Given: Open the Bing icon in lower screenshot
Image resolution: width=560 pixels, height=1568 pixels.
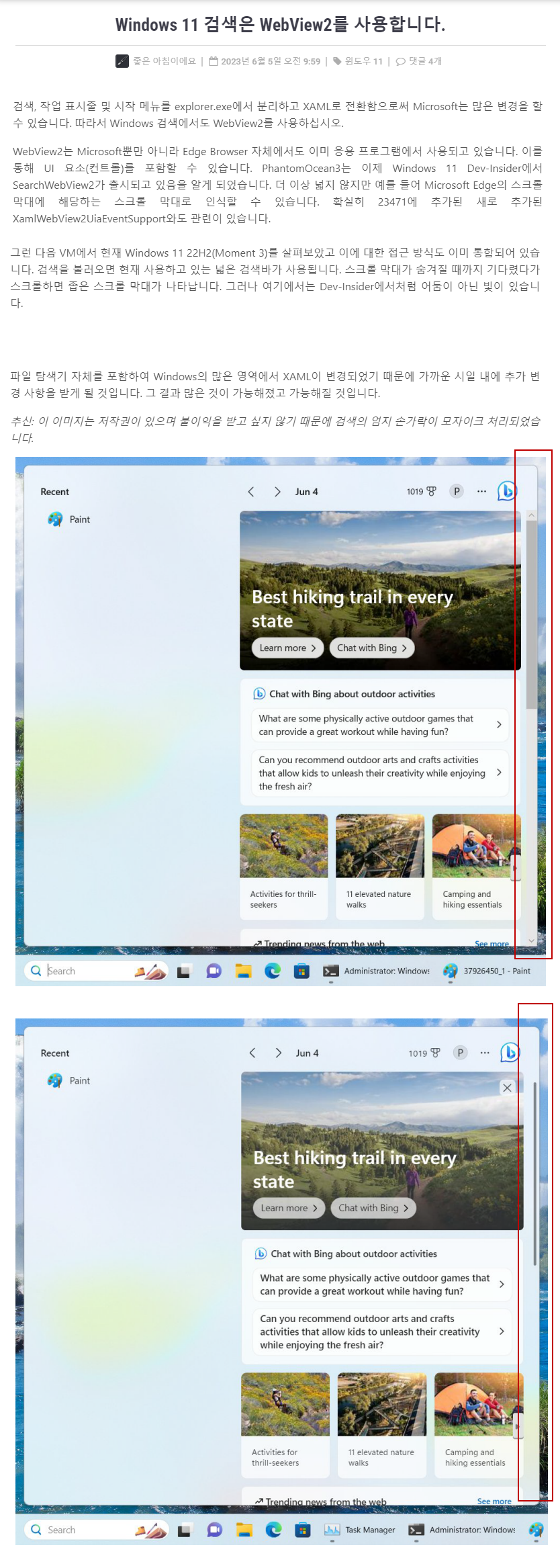Looking at the screenshot, I should [x=510, y=1053].
